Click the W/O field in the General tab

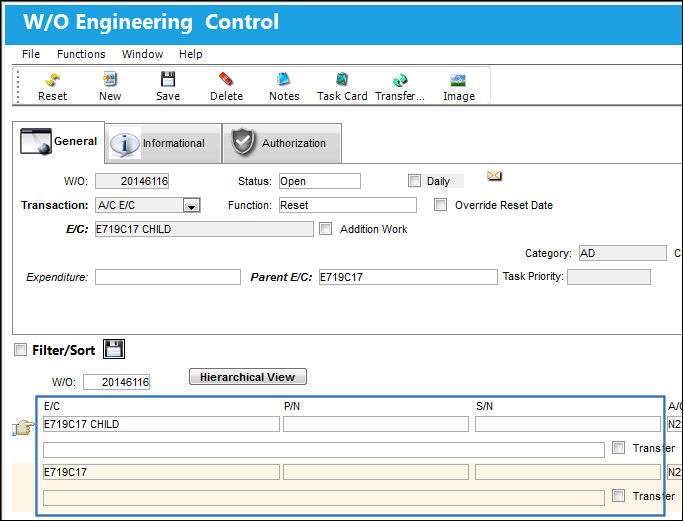pyautogui.click(x=132, y=181)
